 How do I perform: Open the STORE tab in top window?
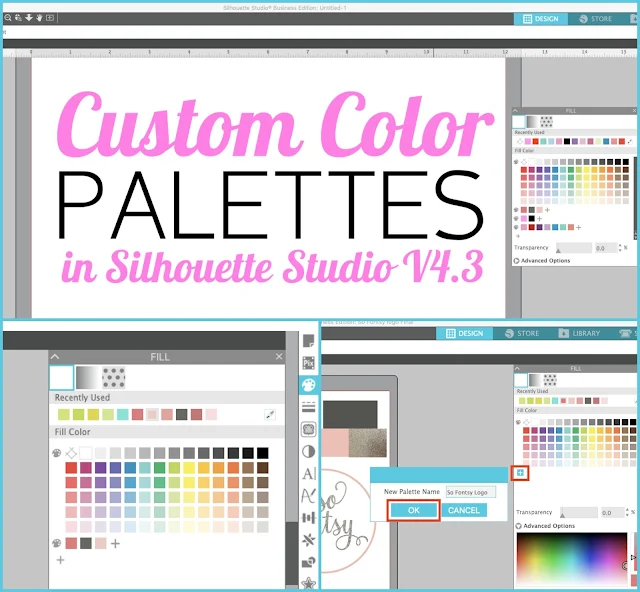pos(596,19)
